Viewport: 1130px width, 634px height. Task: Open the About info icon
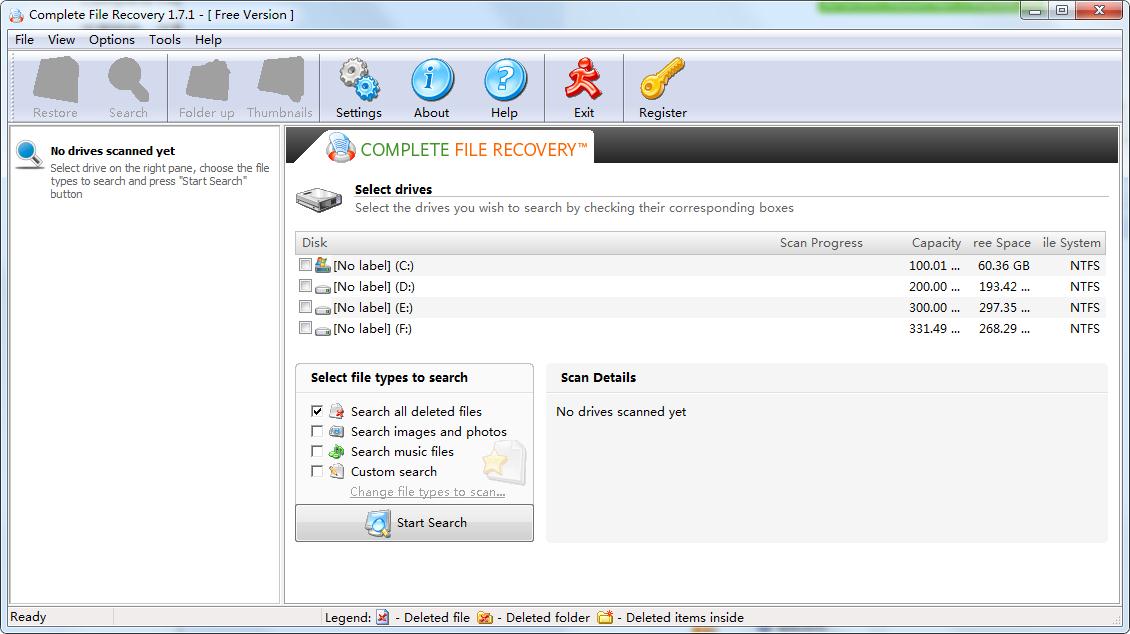coord(432,79)
